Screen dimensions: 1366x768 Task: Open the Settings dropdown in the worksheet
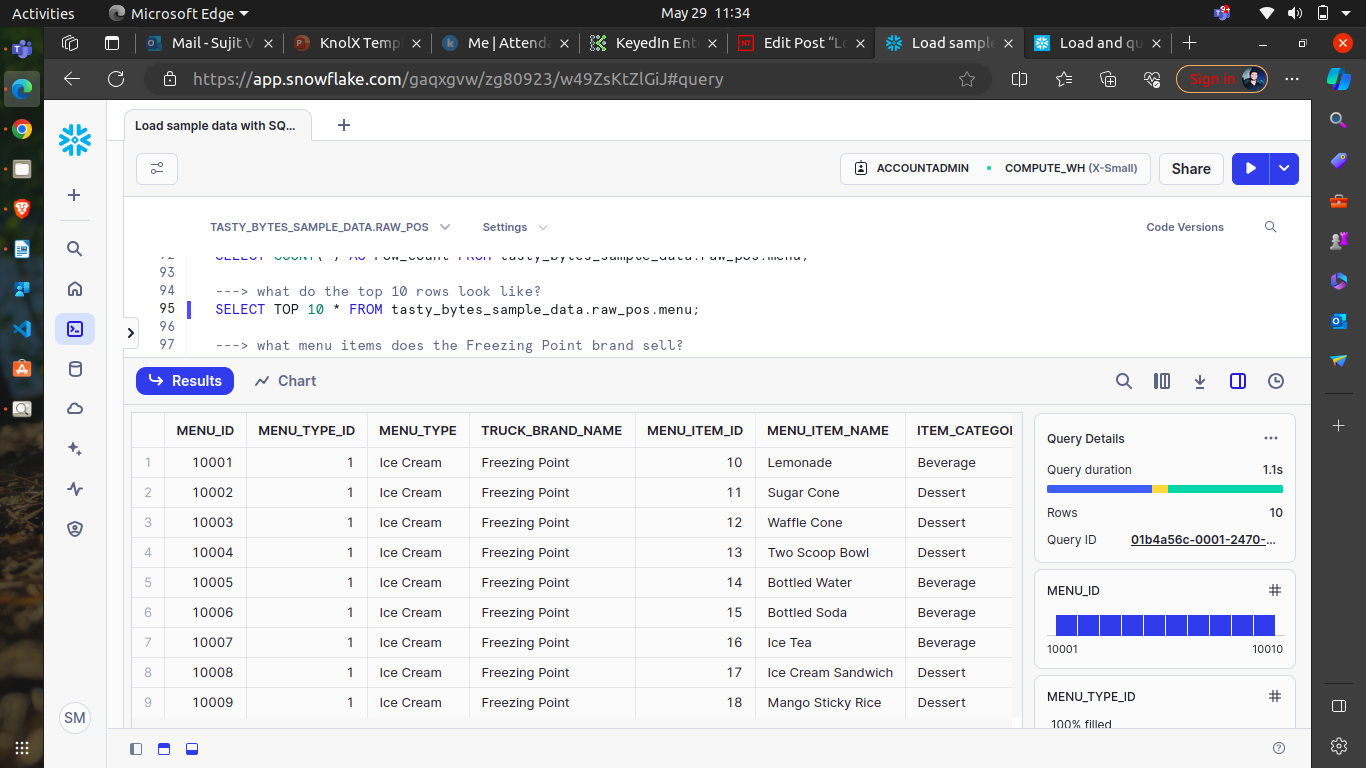[514, 227]
